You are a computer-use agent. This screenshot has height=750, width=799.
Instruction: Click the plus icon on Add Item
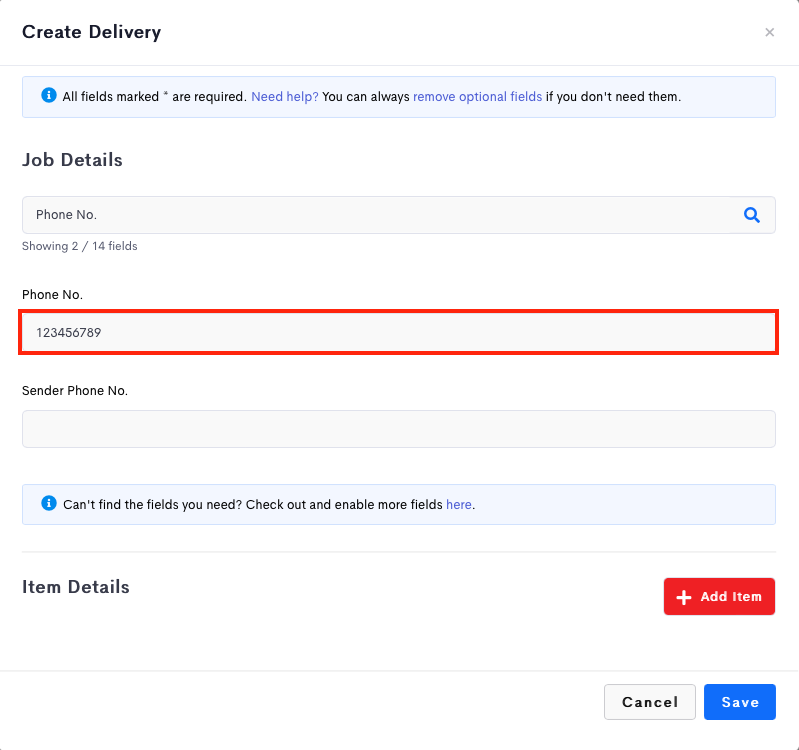click(684, 597)
